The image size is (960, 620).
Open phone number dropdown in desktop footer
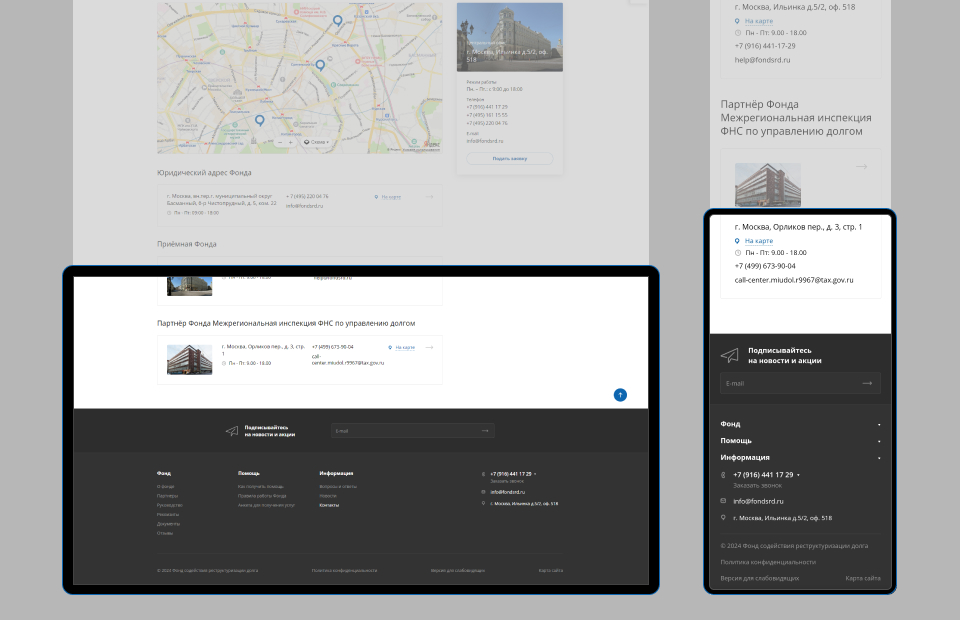534,474
